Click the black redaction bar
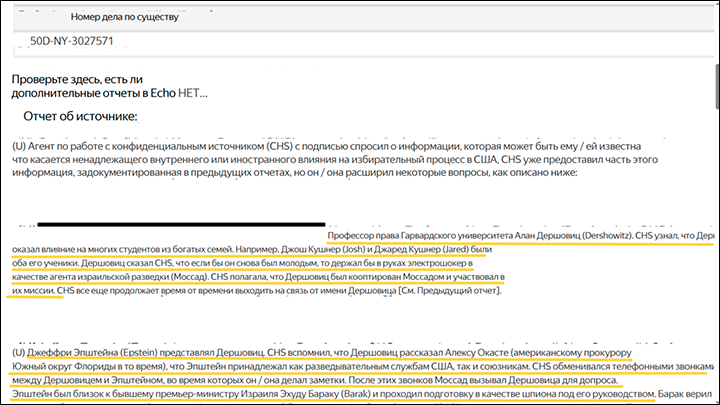 (x=180, y=222)
